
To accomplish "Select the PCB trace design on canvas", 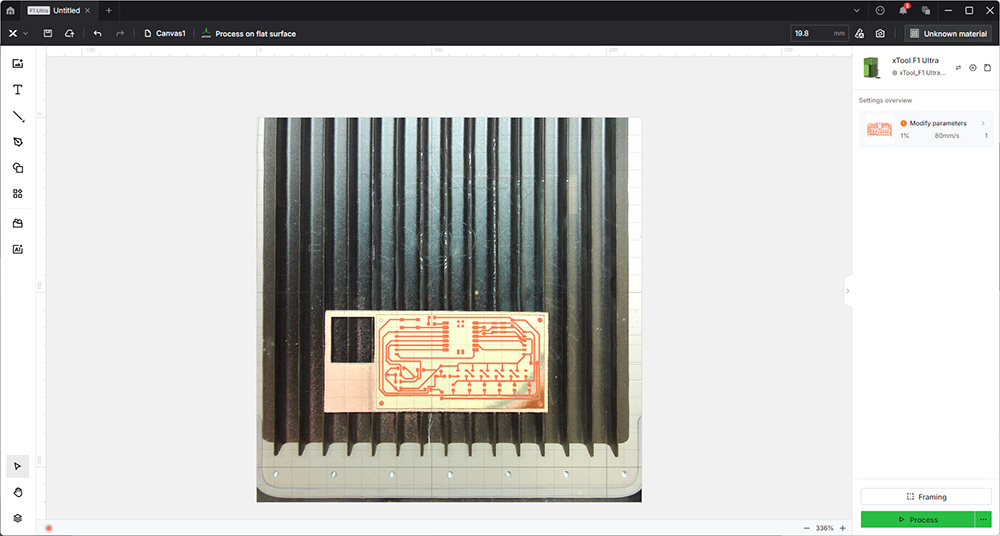I will click(x=461, y=361).
